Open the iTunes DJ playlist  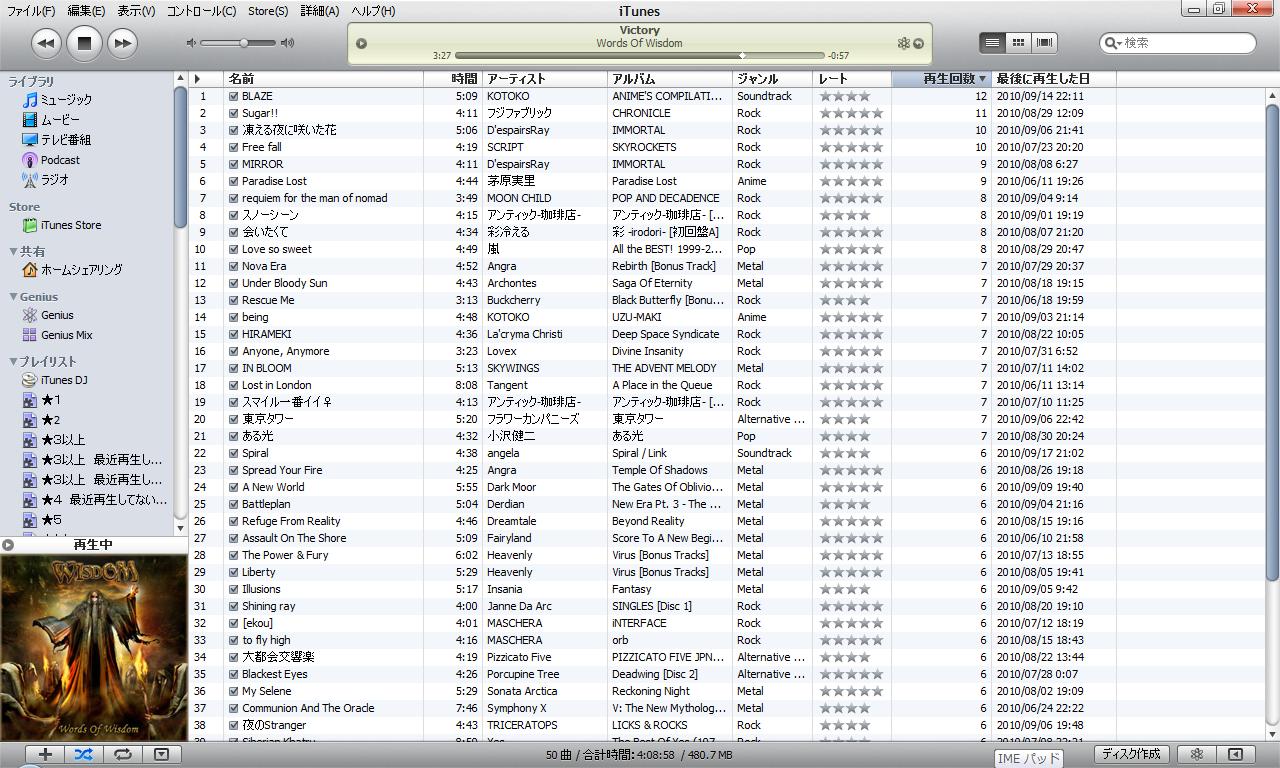tap(64, 380)
